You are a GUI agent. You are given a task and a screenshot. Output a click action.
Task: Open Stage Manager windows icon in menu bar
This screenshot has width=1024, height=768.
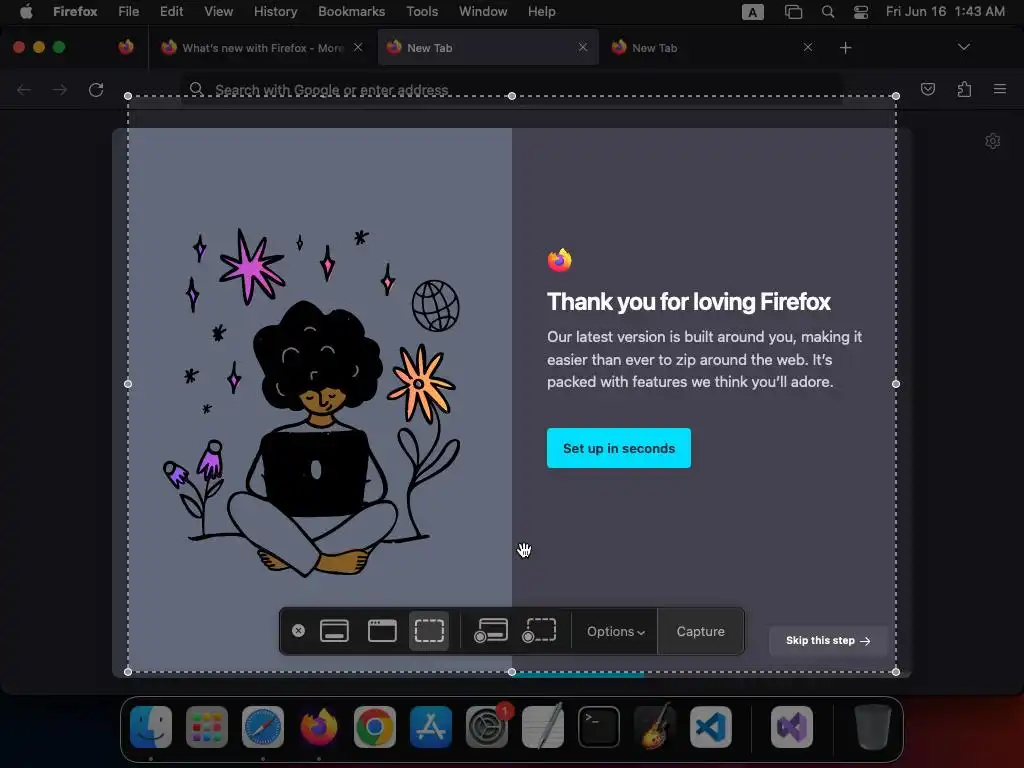tap(793, 12)
